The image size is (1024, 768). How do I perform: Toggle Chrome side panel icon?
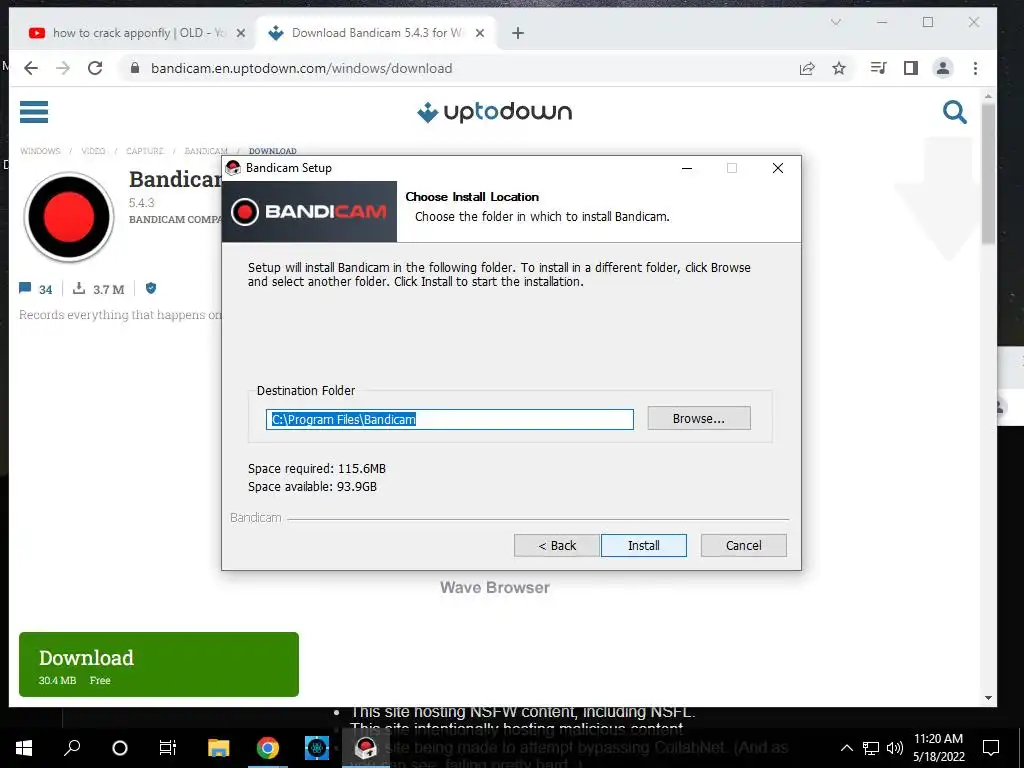(910, 68)
